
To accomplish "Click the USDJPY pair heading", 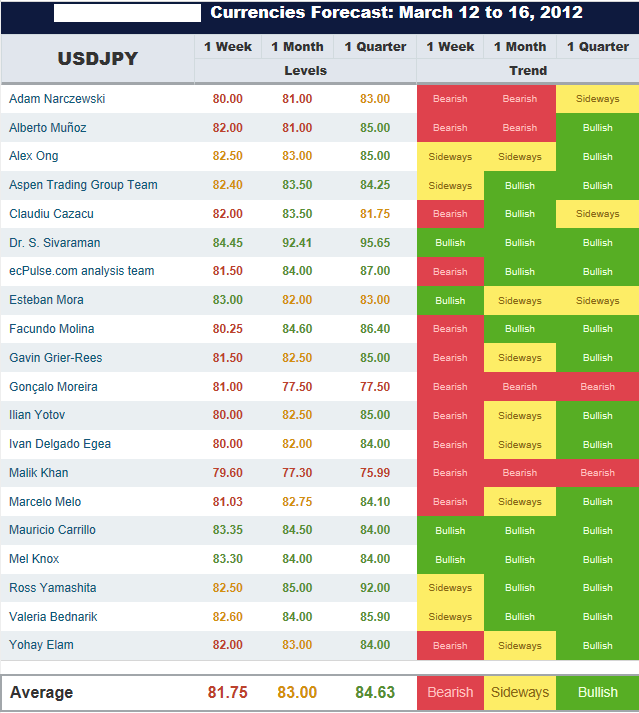I will point(97,59).
